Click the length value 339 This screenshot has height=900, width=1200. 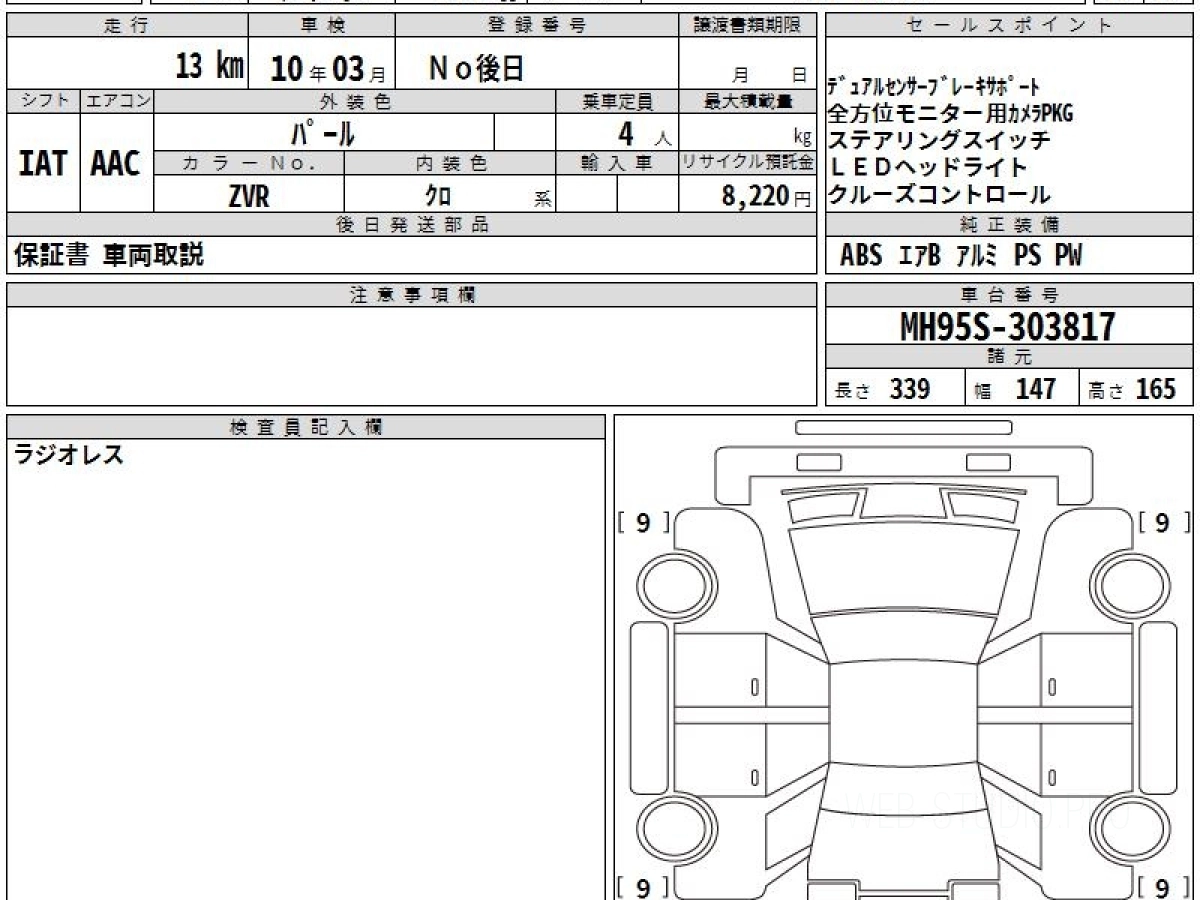[909, 389]
